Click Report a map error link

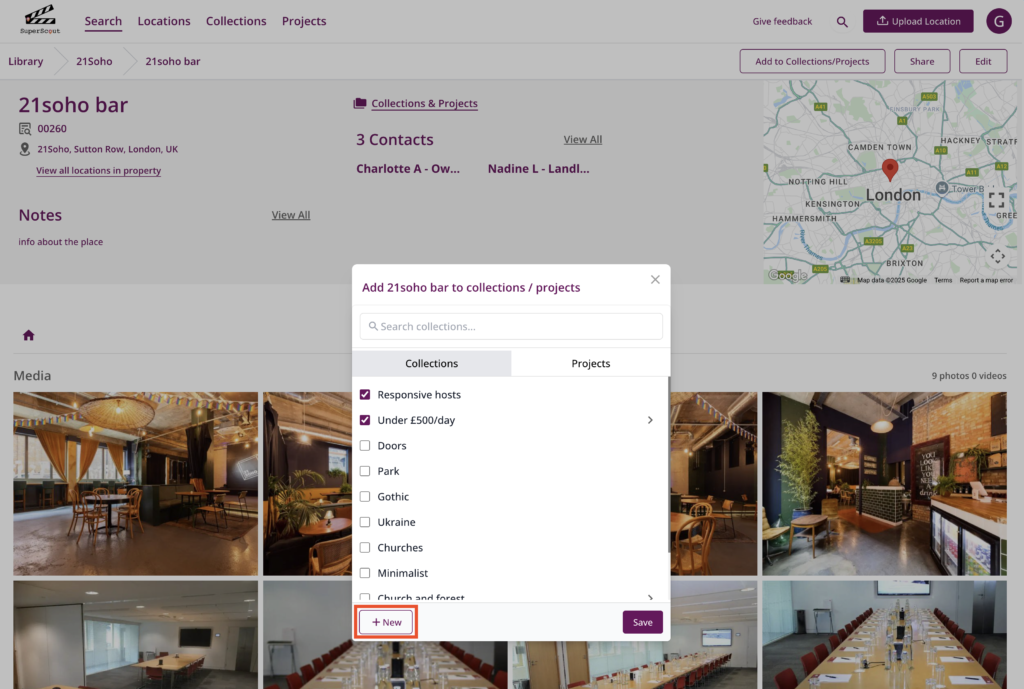[986, 280]
